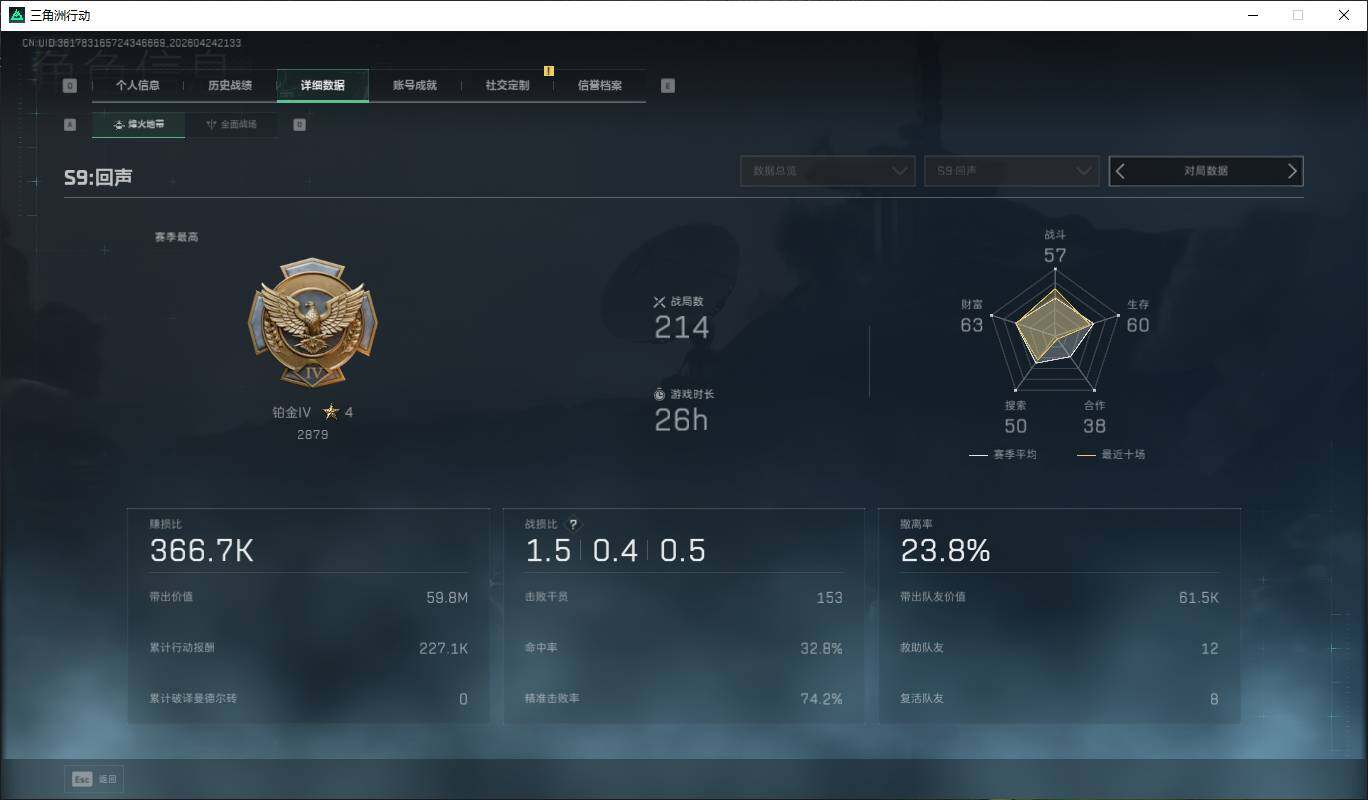
Task: Open the 信誉档案 tab
Action: pyautogui.click(x=600, y=85)
